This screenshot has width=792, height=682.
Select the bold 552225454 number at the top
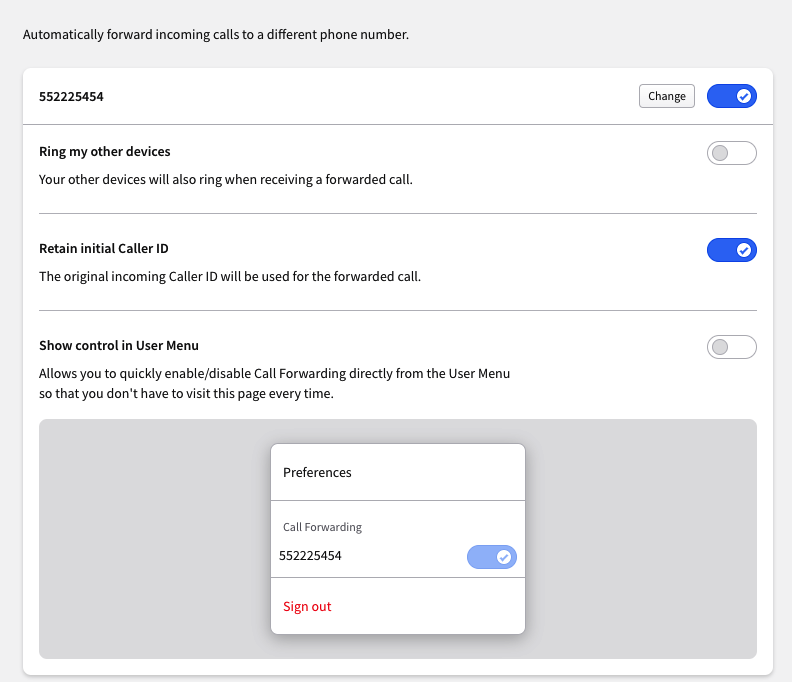71,96
